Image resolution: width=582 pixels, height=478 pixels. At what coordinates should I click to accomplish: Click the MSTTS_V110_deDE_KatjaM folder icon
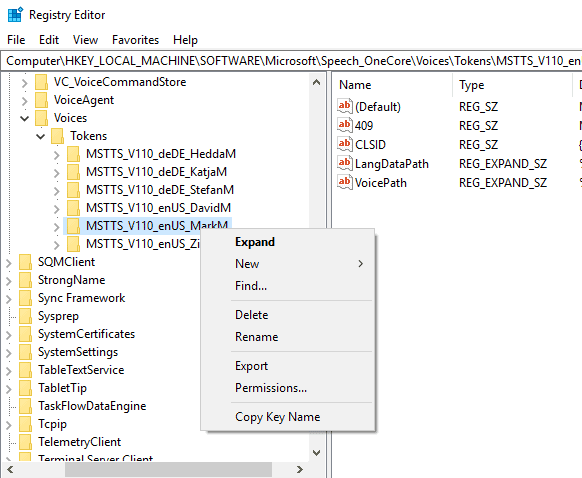[73, 172]
